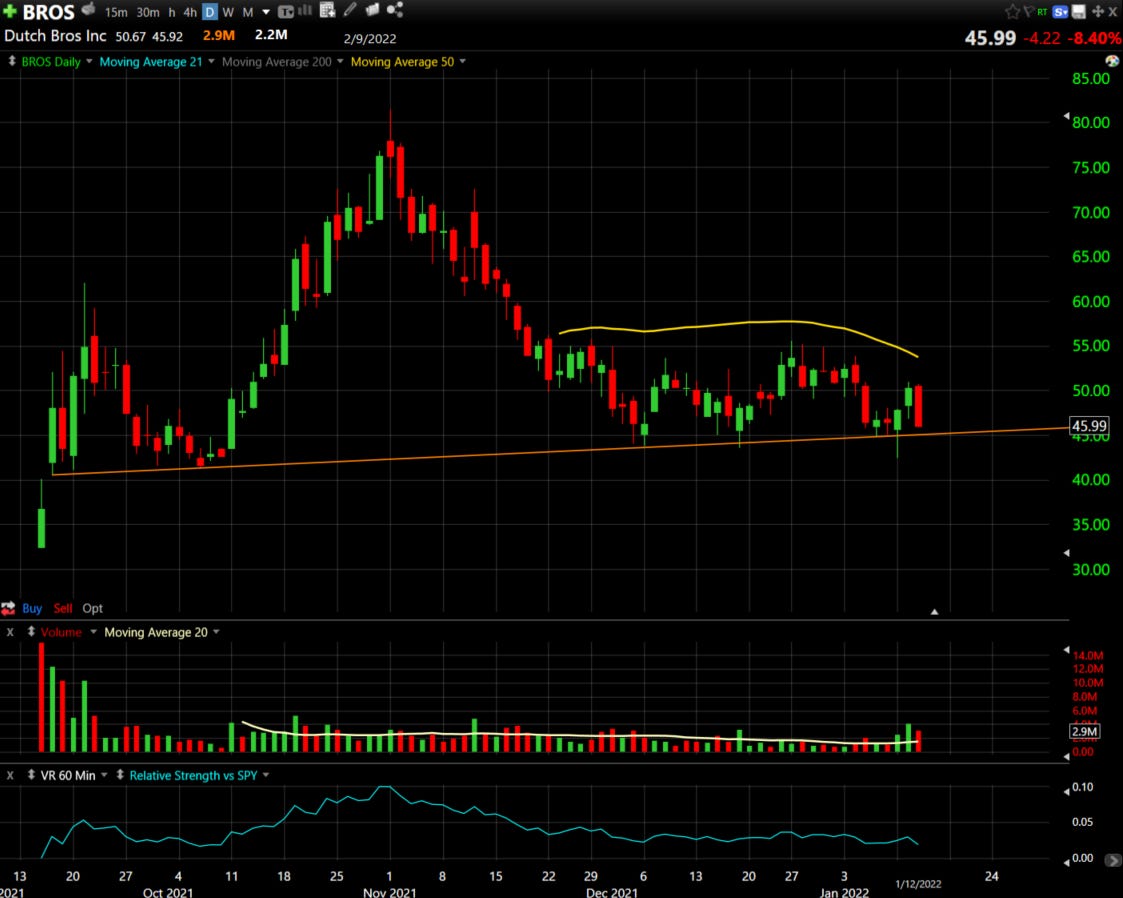Viewport: 1123px width, 898px height.
Task: Click the 1/12/2022 date marker on axis
Action: click(918, 884)
